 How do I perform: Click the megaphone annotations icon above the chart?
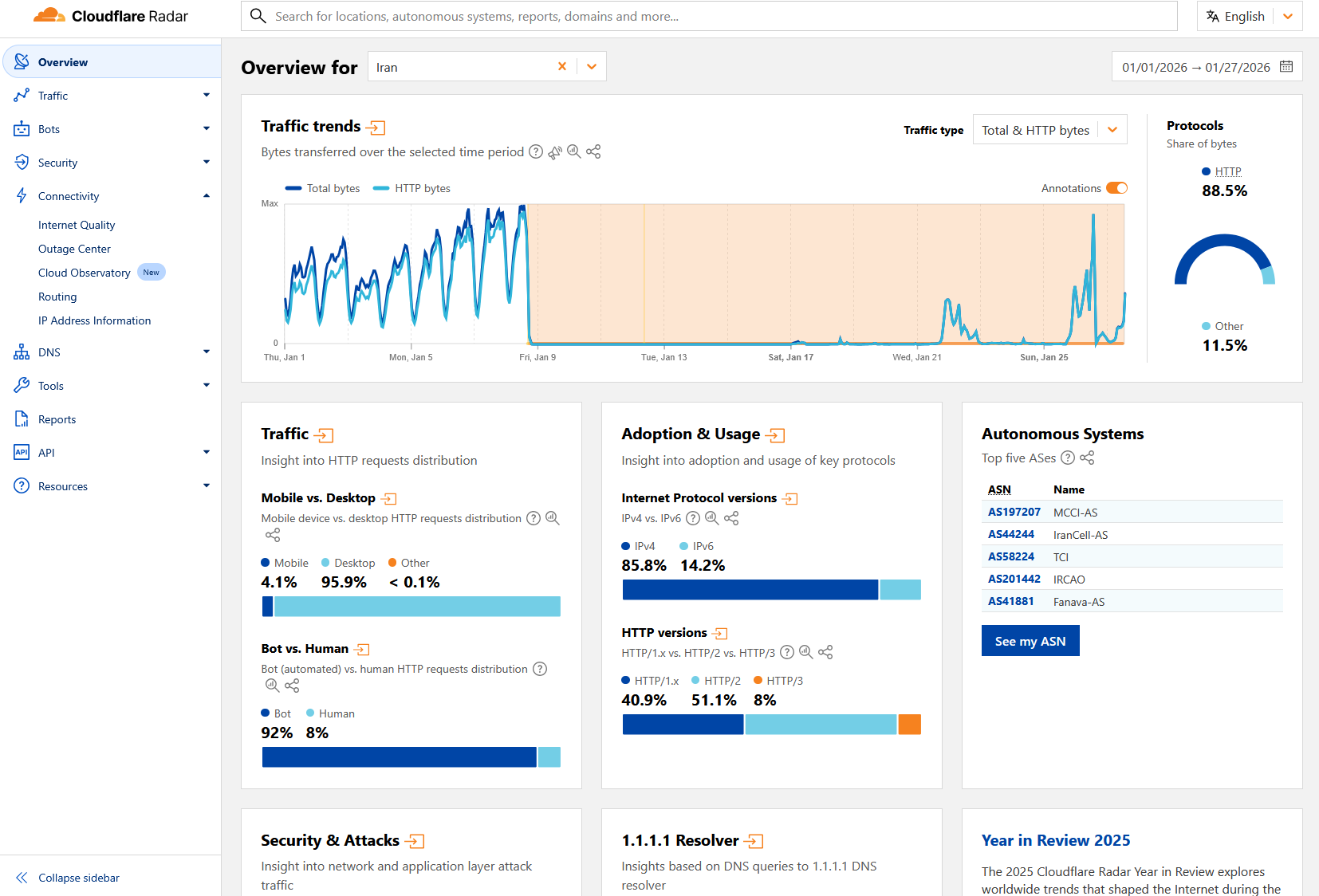(555, 151)
